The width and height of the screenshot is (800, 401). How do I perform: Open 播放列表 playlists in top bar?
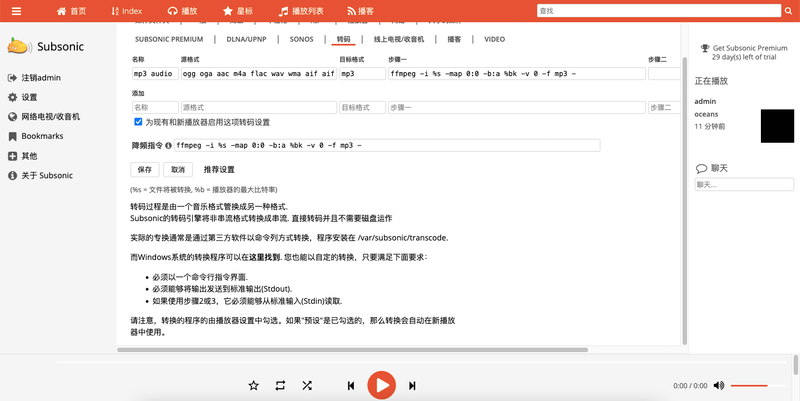point(301,11)
